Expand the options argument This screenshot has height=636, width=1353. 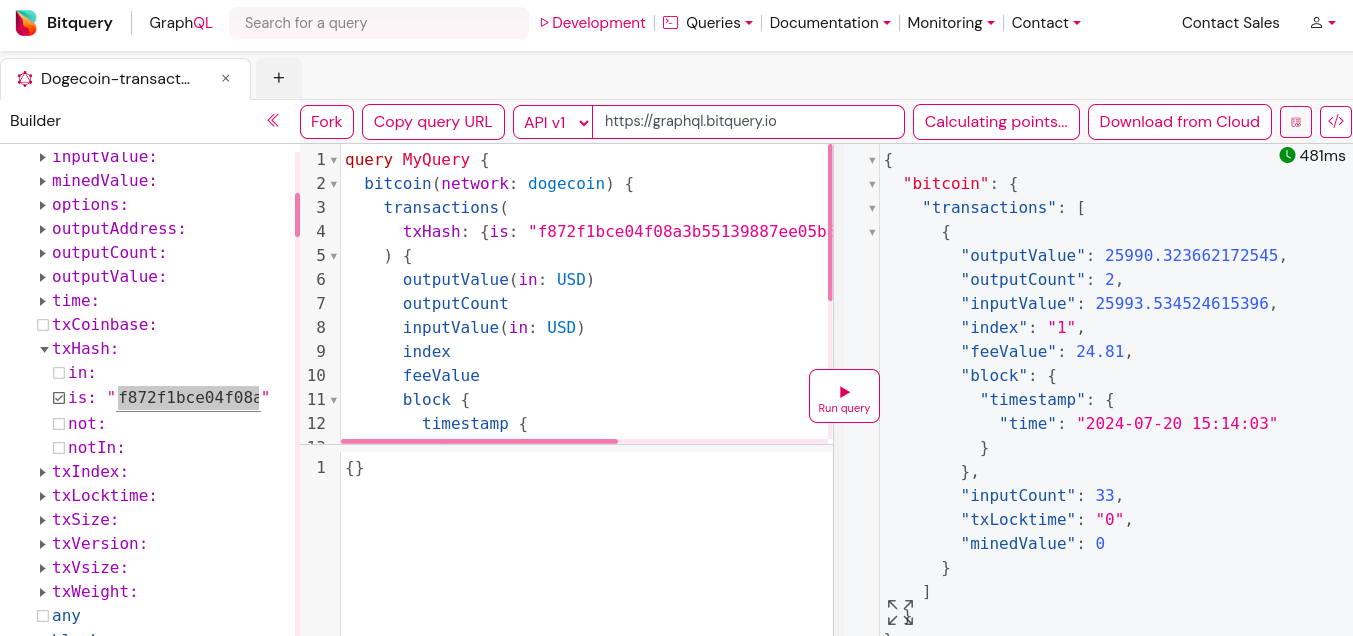coord(43,205)
